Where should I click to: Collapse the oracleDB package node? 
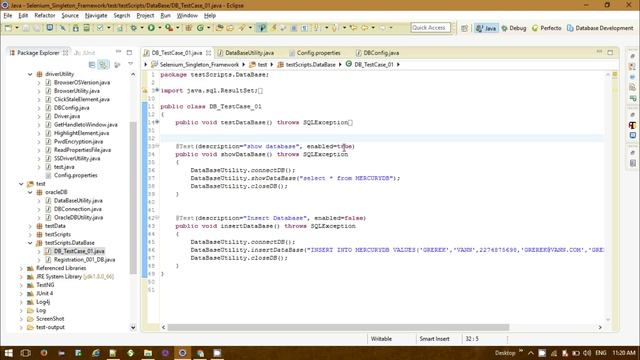(x=30, y=192)
